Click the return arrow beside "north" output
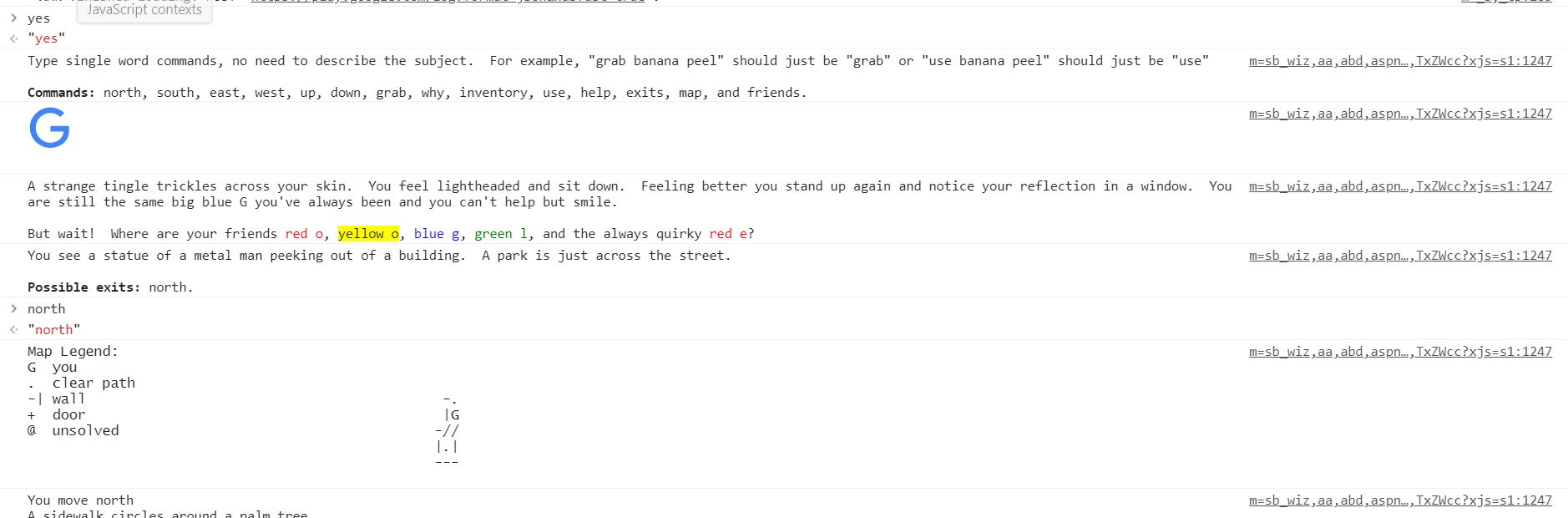 (13, 329)
